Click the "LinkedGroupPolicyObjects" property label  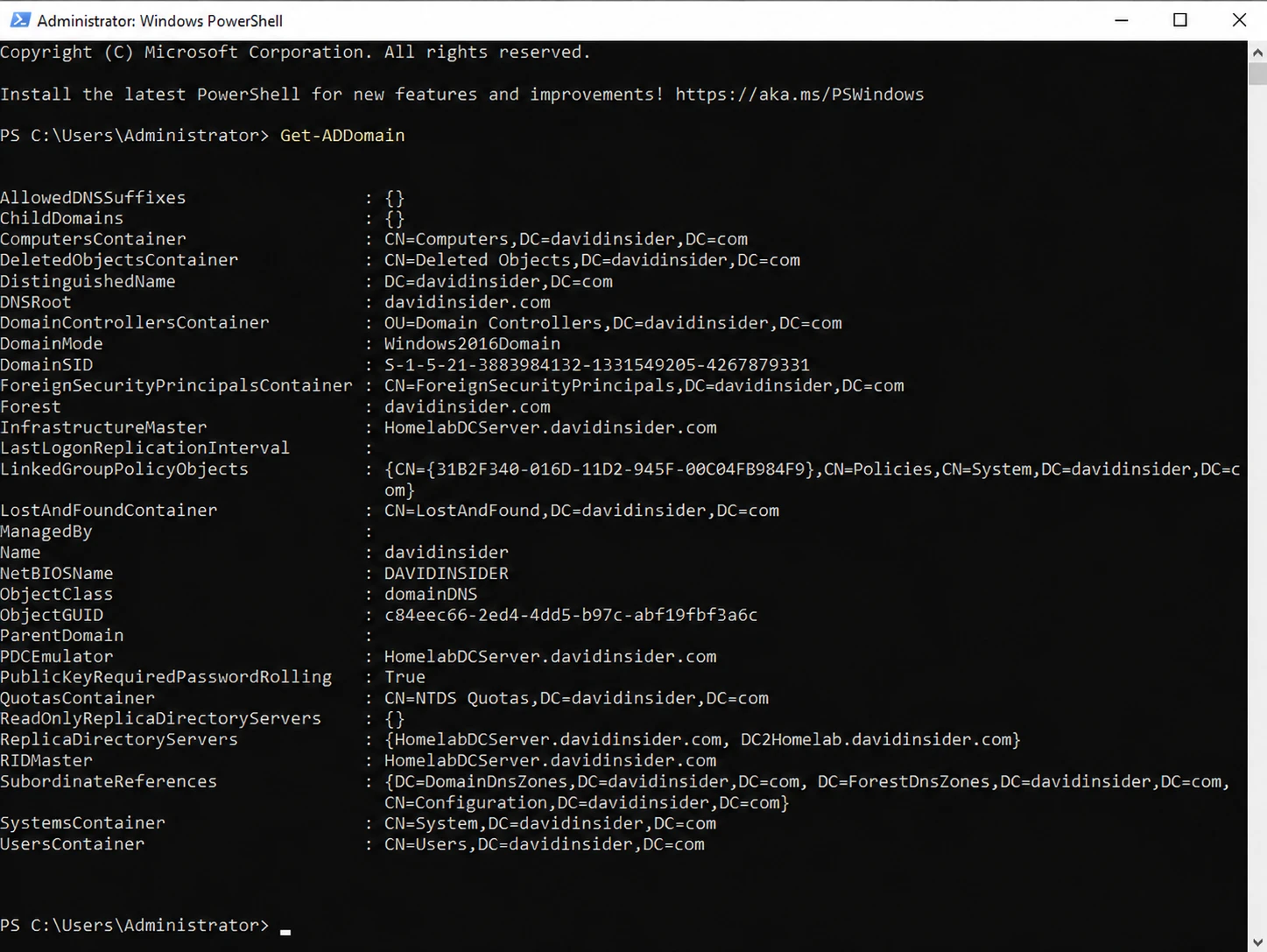124,469
